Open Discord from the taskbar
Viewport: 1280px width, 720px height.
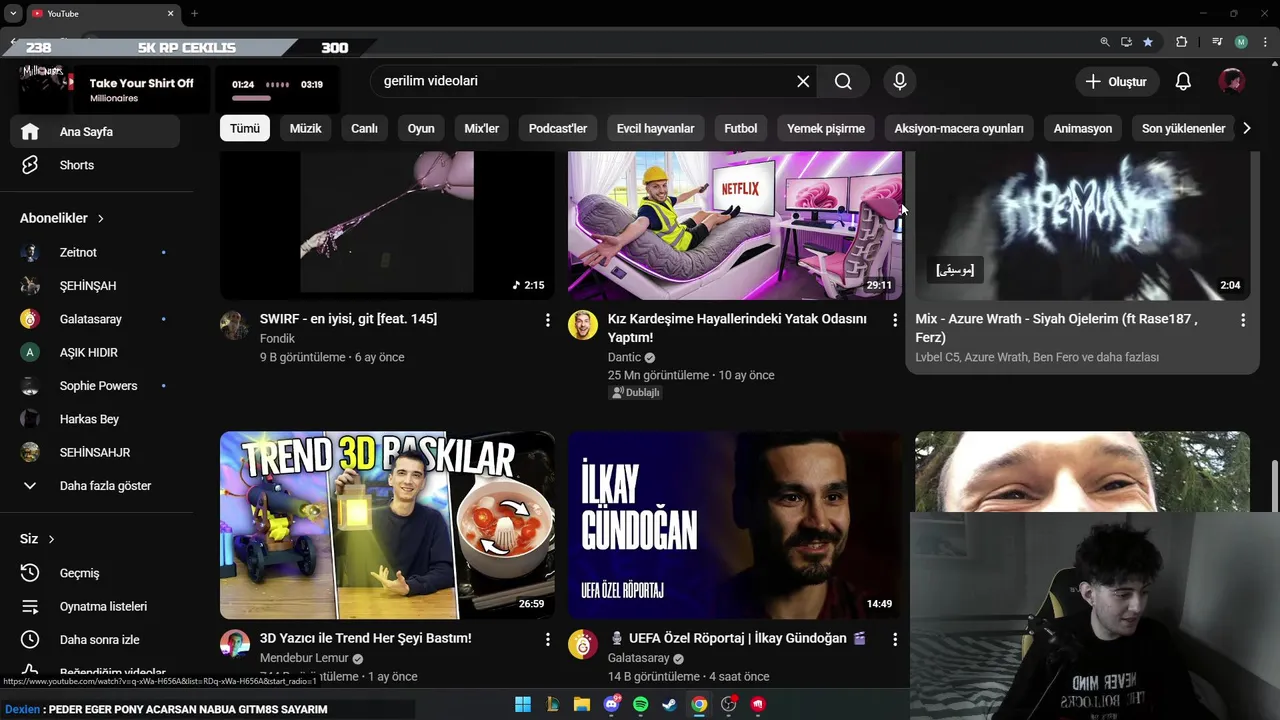(x=611, y=704)
